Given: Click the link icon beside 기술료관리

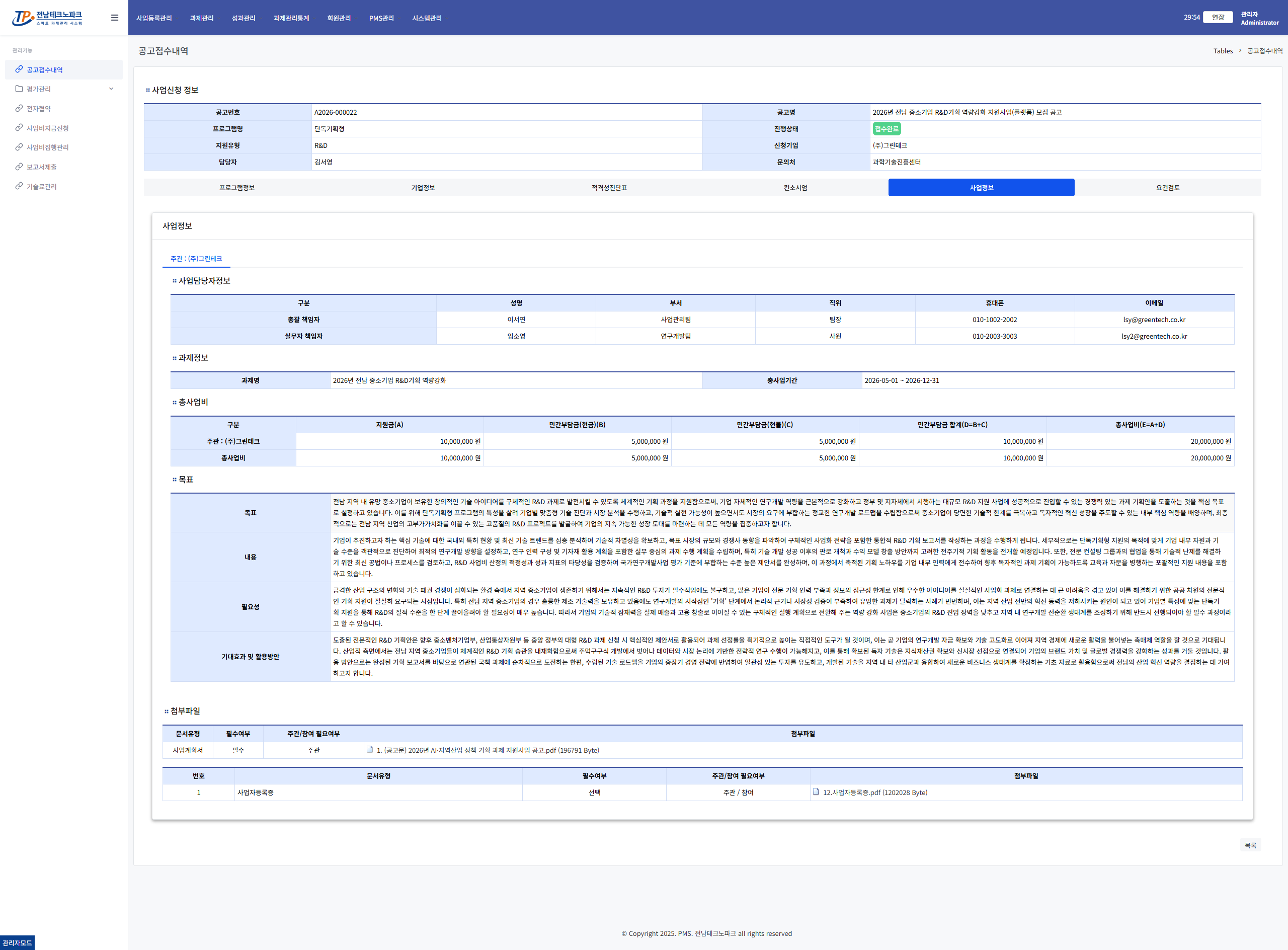Looking at the screenshot, I should point(19,186).
